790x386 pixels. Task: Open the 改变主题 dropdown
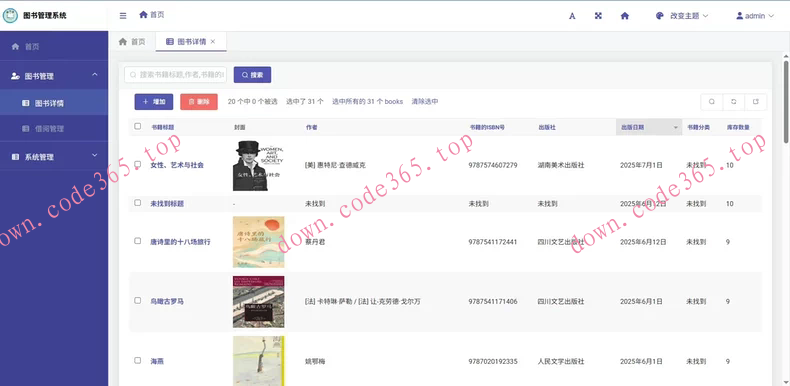pyautogui.click(x=683, y=16)
